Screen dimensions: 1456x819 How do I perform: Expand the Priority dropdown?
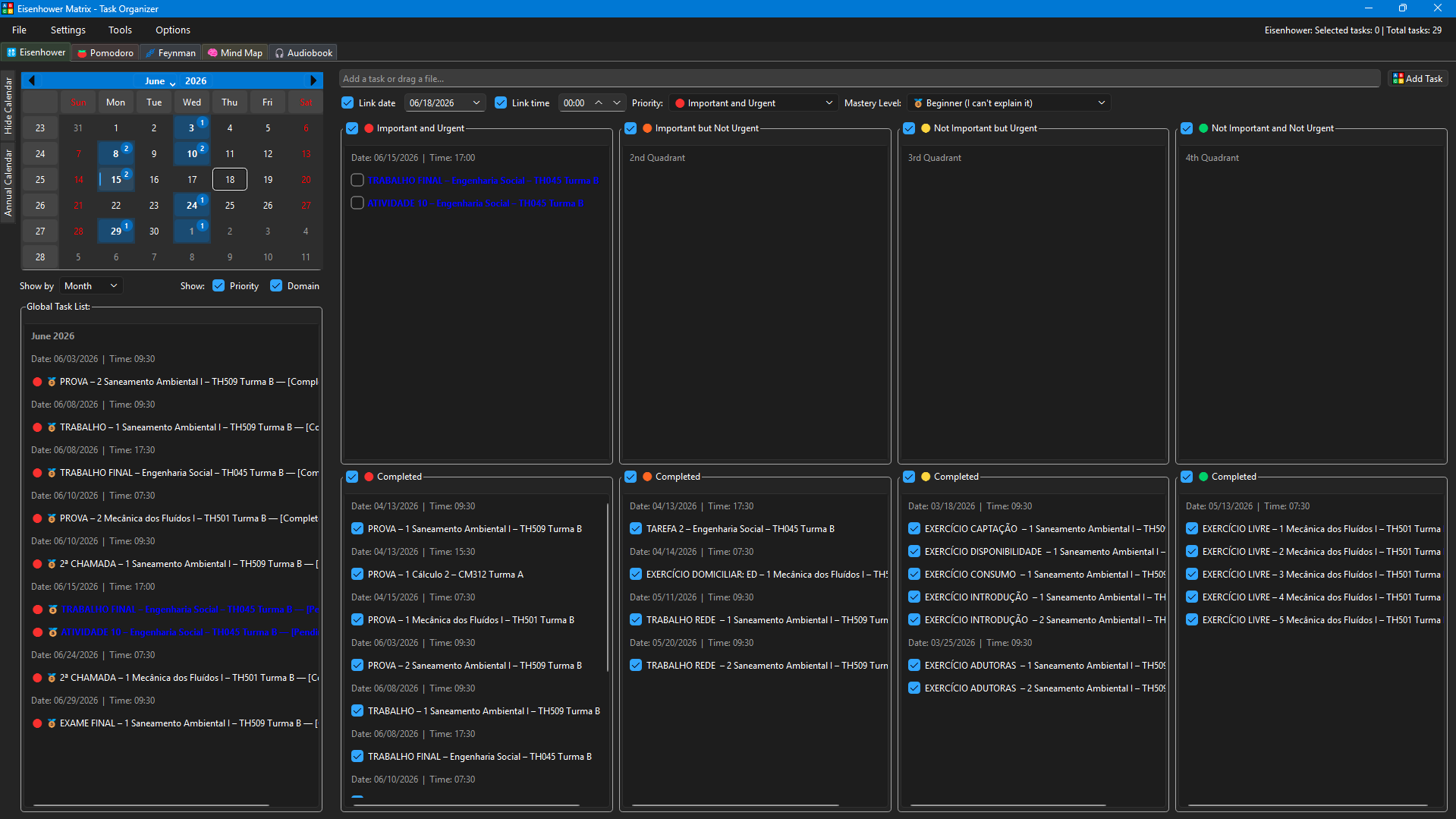coord(754,102)
